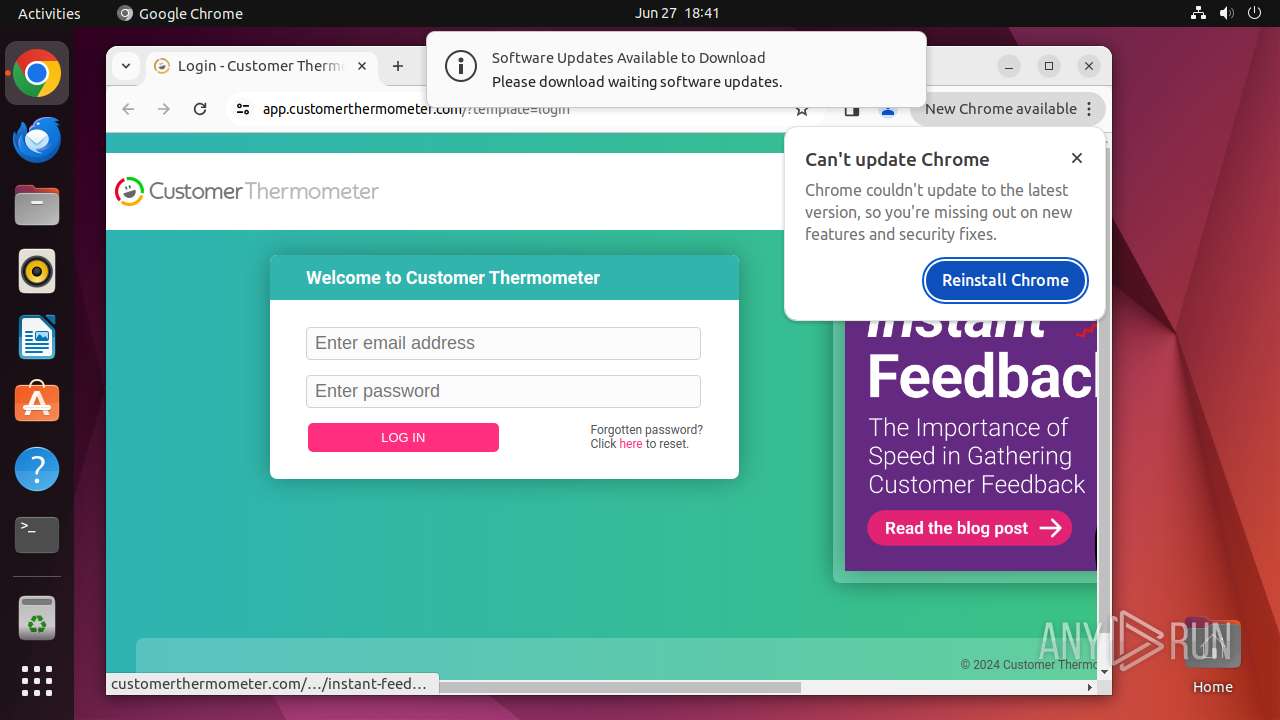This screenshot has width=1280, height=720.
Task: Click the address bar URL
Action: (416, 109)
